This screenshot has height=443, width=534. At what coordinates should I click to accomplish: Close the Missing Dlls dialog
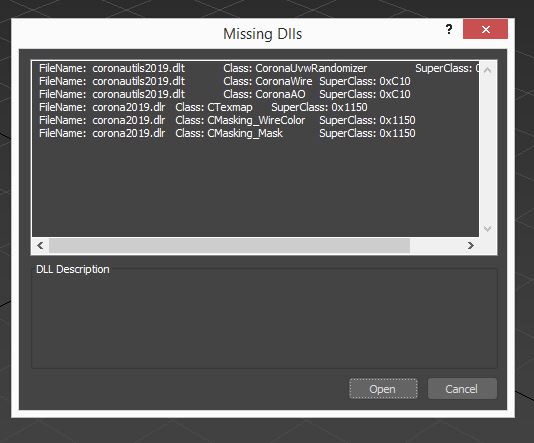coord(485,29)
